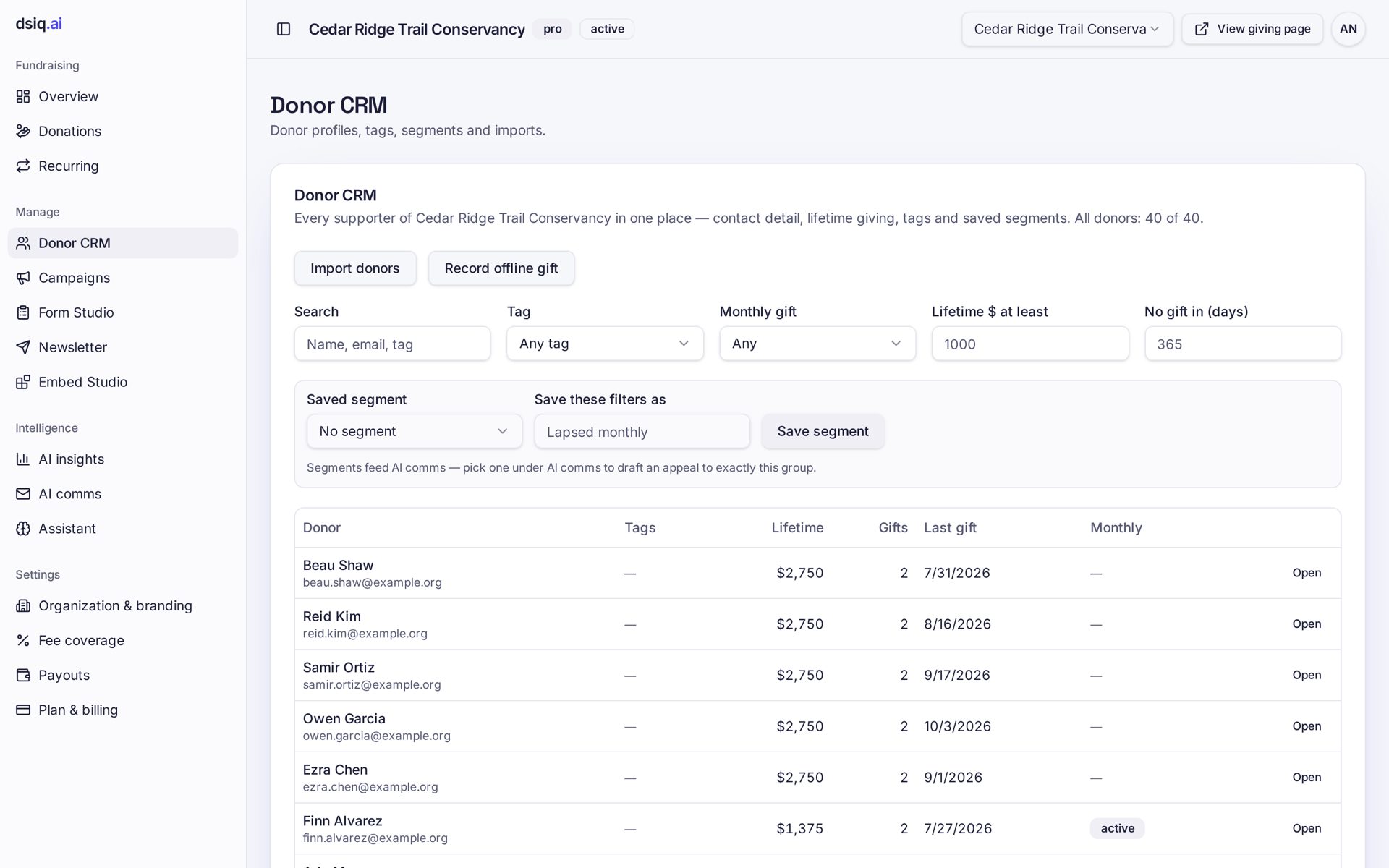Click the Monthly column header
Image resolution: width=1389 pixels, height=868 pixels.
pos(1116,527)
